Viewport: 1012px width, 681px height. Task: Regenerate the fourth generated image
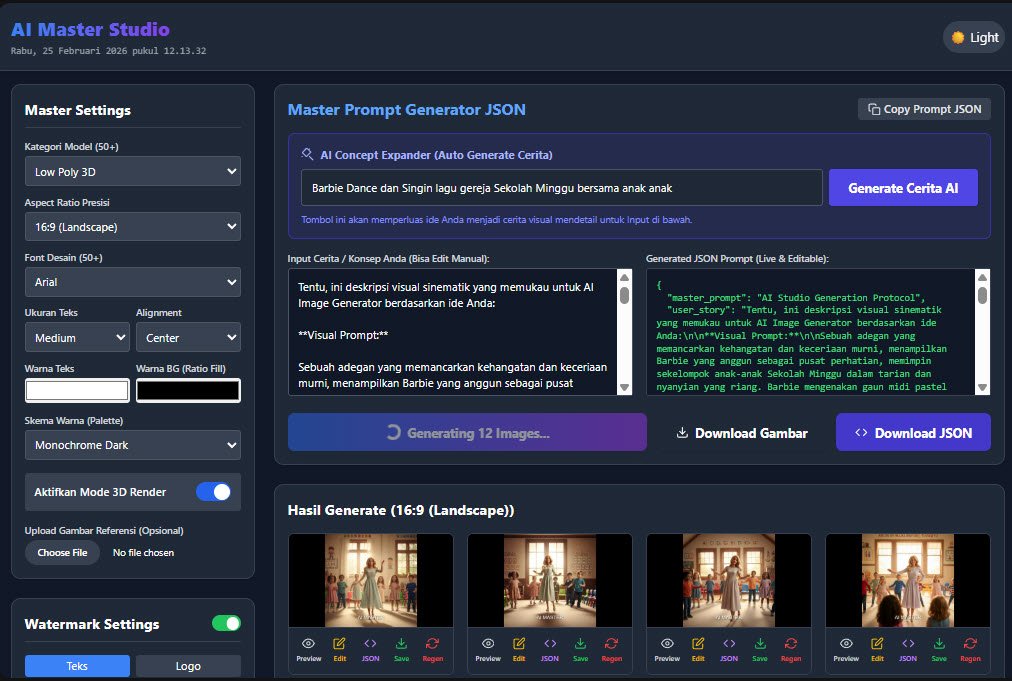pos(970,649)
